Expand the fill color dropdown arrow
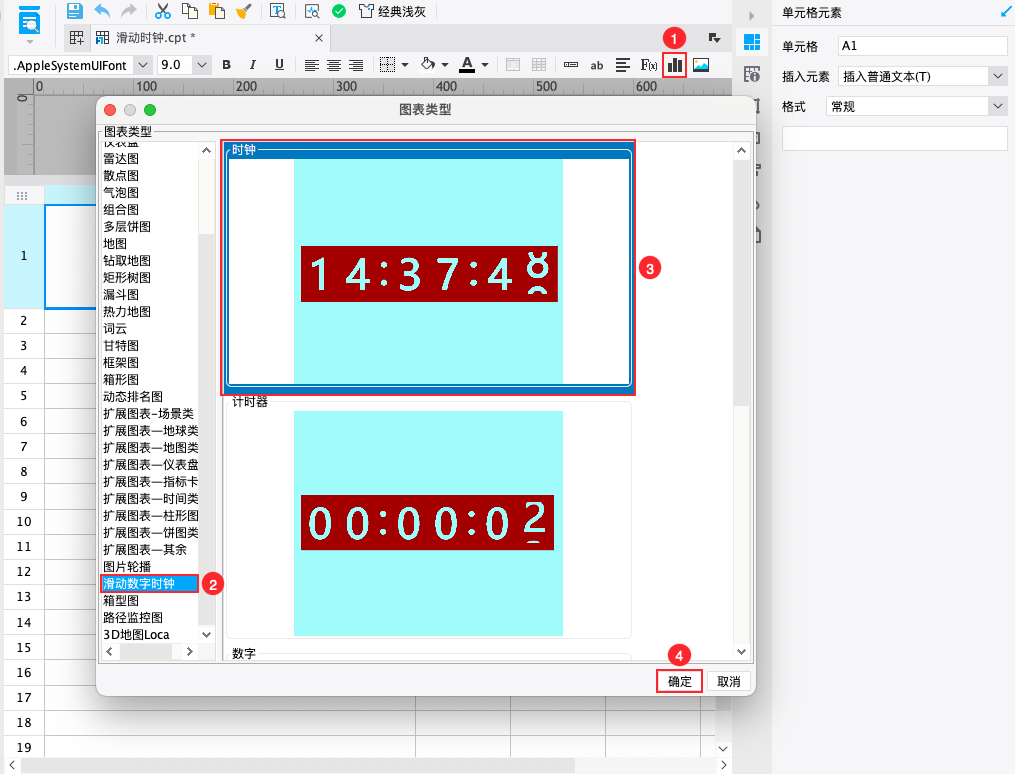1015x774 pixels. point(445,65)
